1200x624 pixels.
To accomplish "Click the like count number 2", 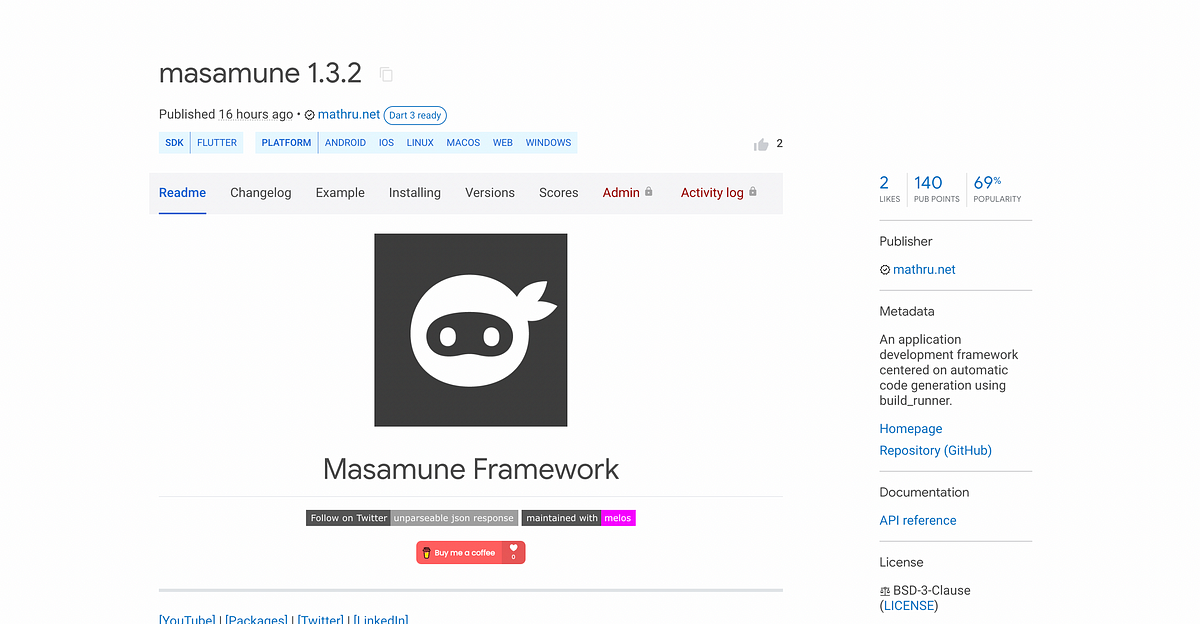I will [779, 144].
